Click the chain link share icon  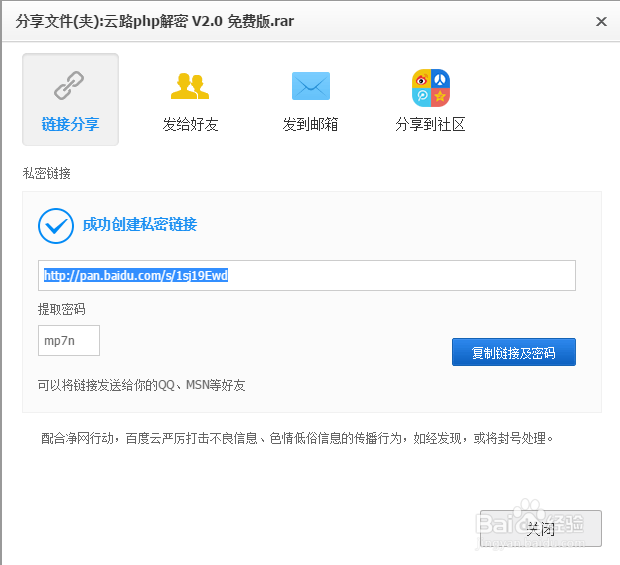pos(70,87)
